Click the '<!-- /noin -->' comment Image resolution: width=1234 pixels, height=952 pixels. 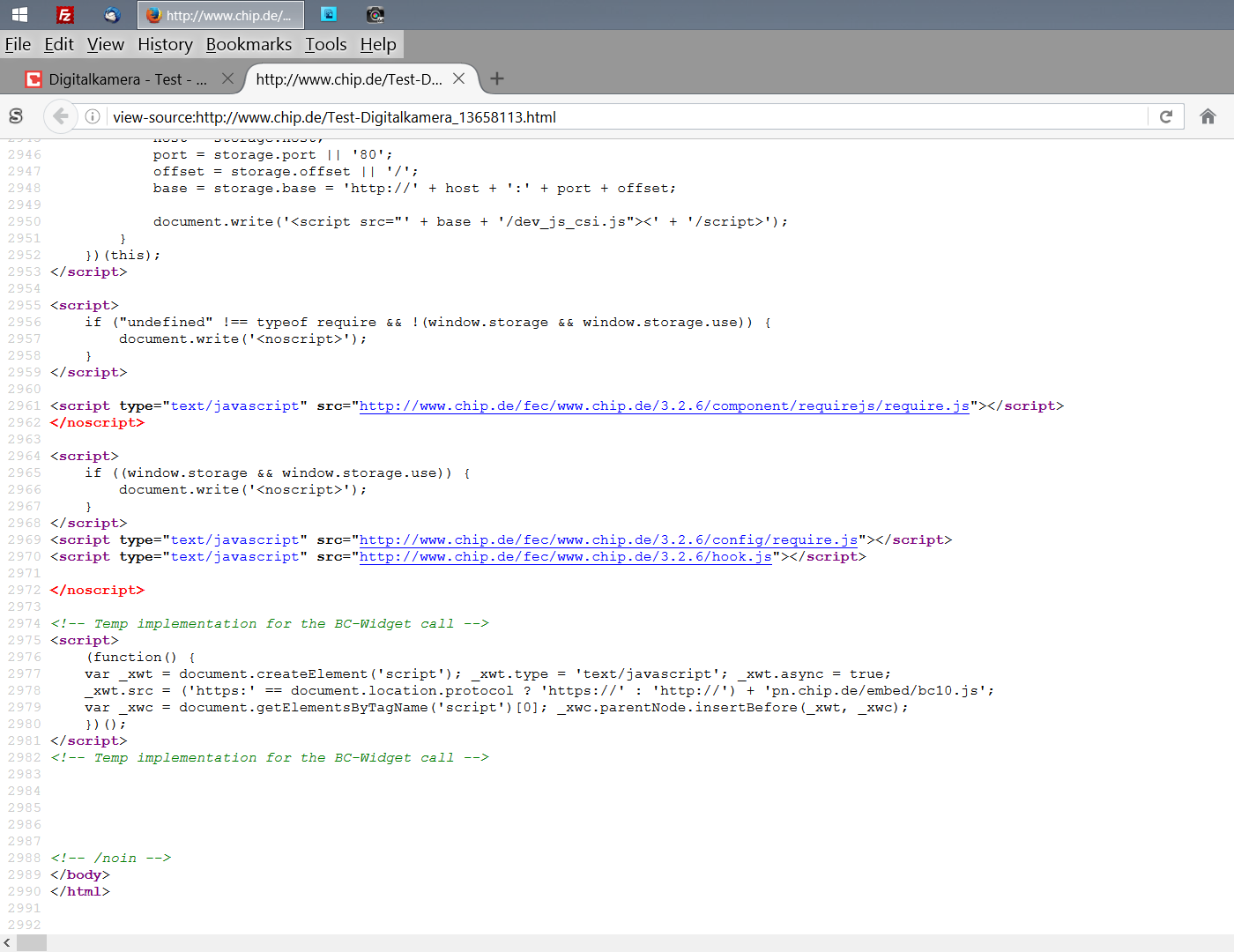click(110, 858)
